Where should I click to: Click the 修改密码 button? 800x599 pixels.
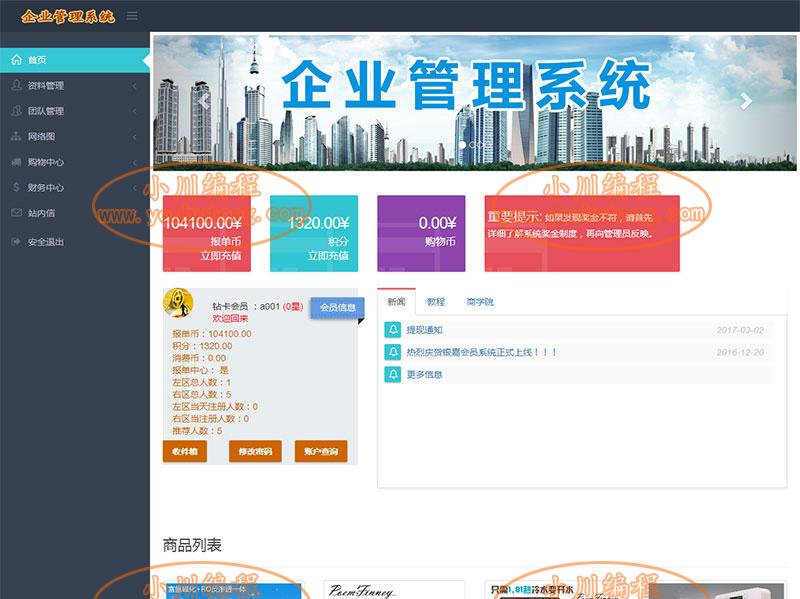pos(255,451)
